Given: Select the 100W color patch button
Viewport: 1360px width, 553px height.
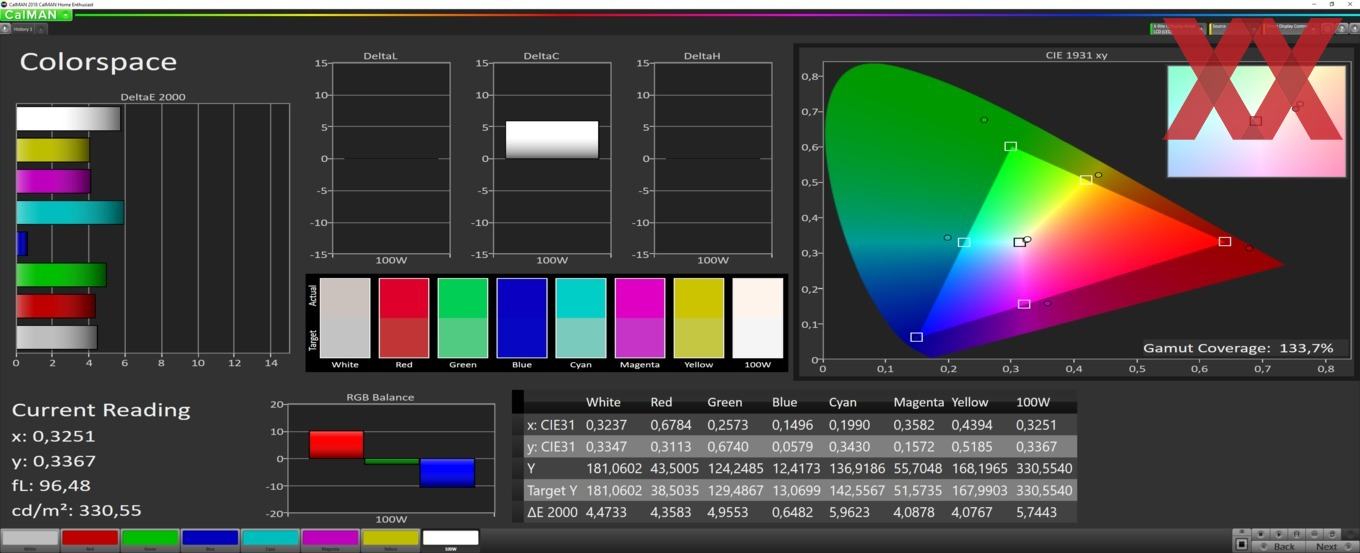Looking at the screenshot, I should [x=450, y=539].
